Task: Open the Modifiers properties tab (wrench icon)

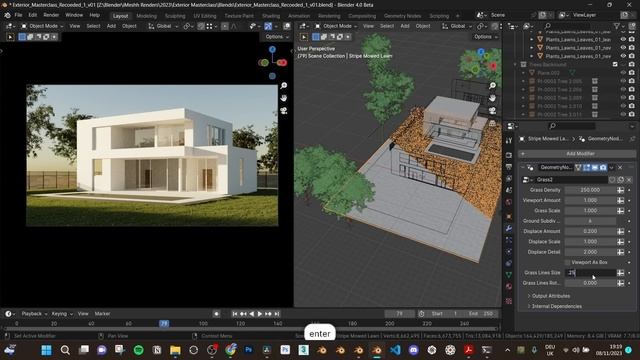Action: (x=509, y=228)
